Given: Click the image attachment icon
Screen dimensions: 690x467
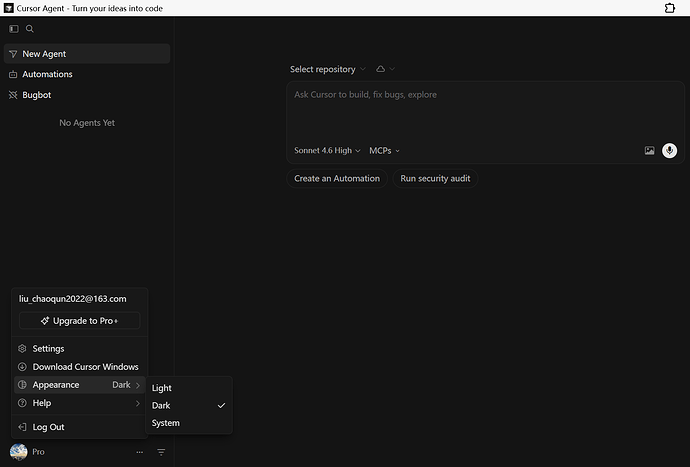Looking at the screenshot, I should tap(650, 151).
